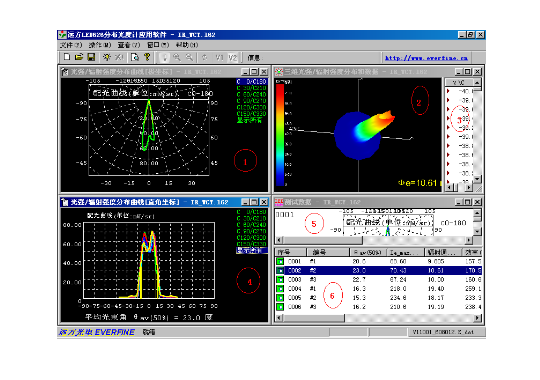
Task: Click the V/C header of 3D data list
Action: pyautogui.click(x=459, y=82)
